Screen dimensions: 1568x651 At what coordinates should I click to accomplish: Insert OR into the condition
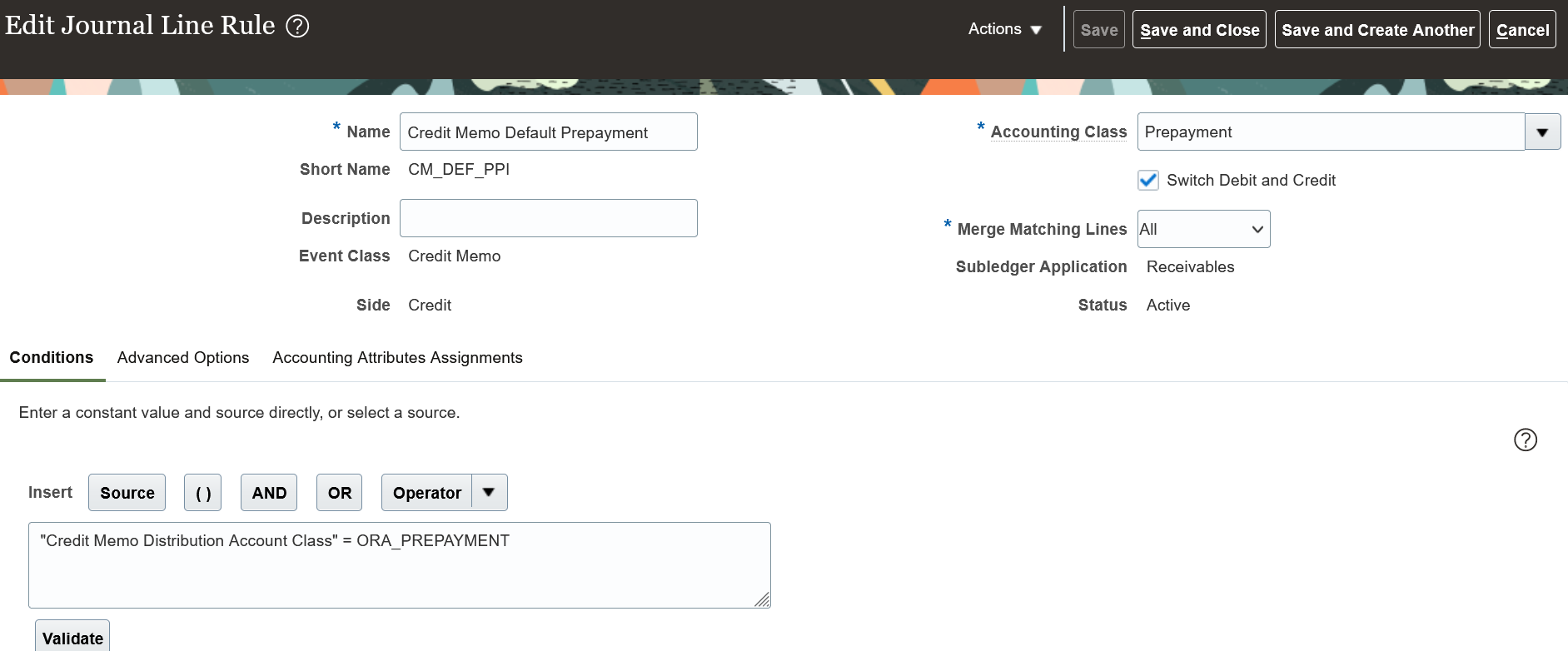[x=340, y=493]
